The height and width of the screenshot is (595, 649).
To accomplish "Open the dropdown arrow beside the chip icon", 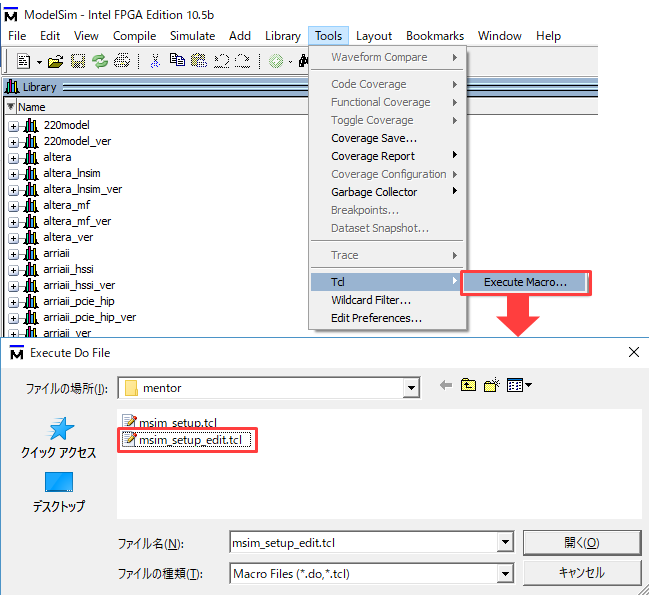I will 291,62.
